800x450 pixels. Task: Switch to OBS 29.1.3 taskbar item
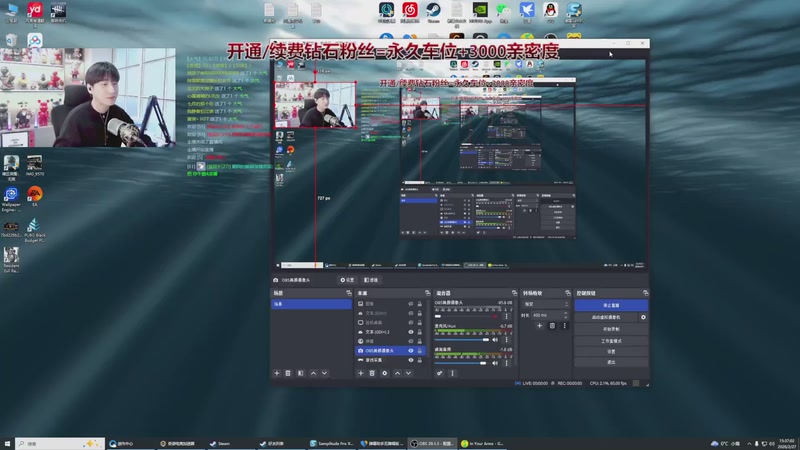[433, 444]
